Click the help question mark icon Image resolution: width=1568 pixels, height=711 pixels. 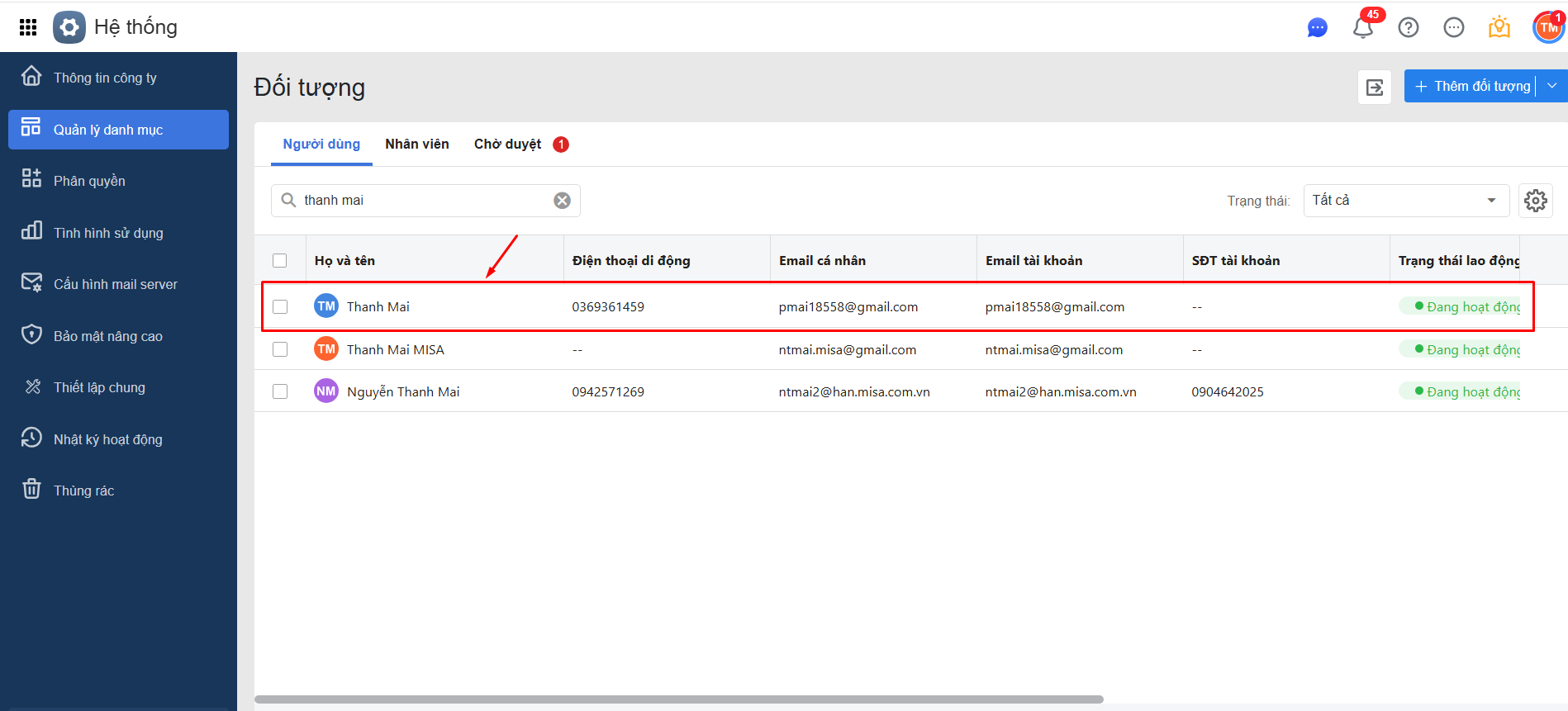point(1409,28)
